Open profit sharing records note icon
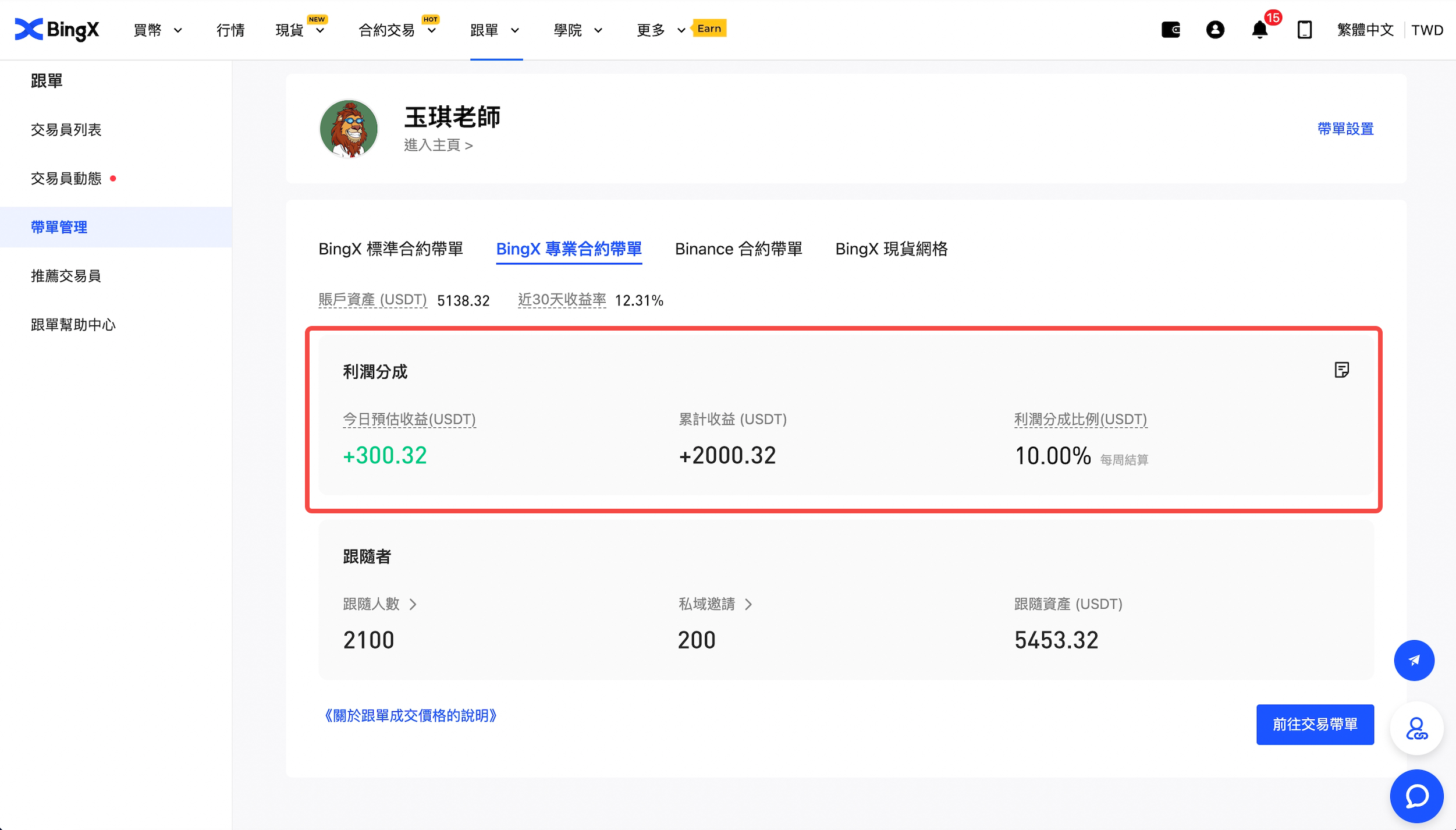The width and height of the screenshot is (1456, 830). 1341,370
